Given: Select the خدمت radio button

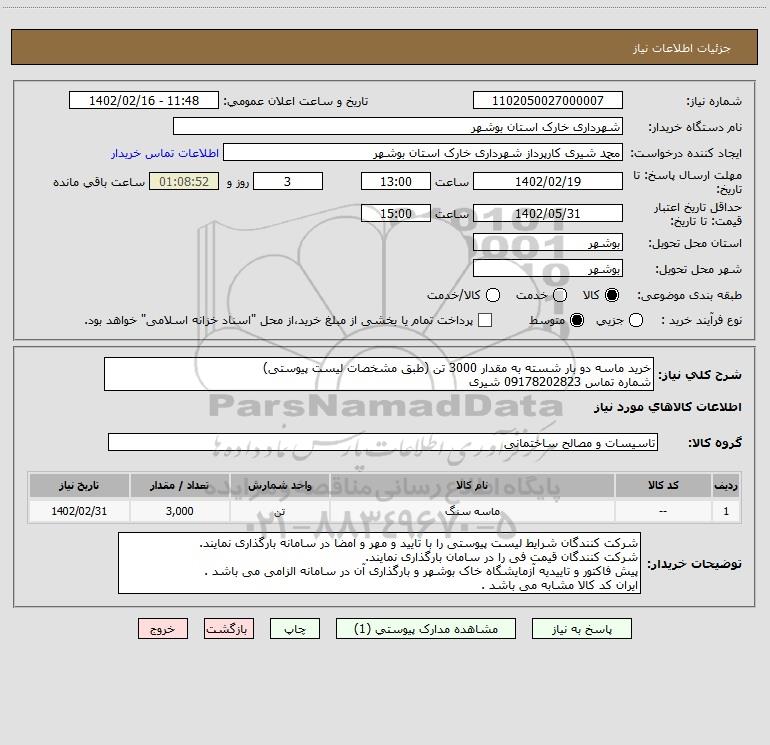Looking at the screenshot, I should (x=560, y=295).
